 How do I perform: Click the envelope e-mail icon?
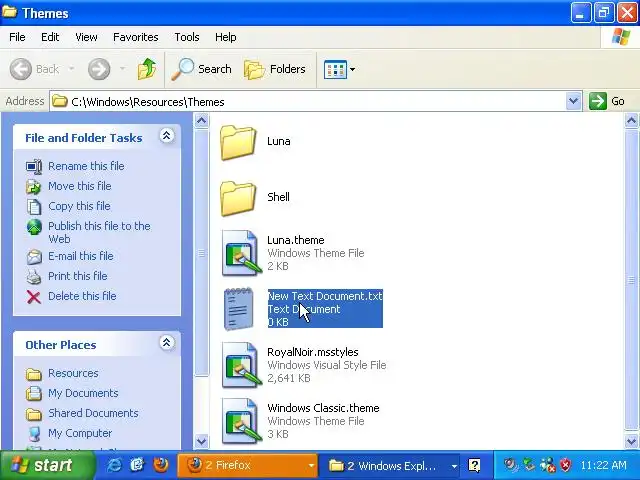34,257
